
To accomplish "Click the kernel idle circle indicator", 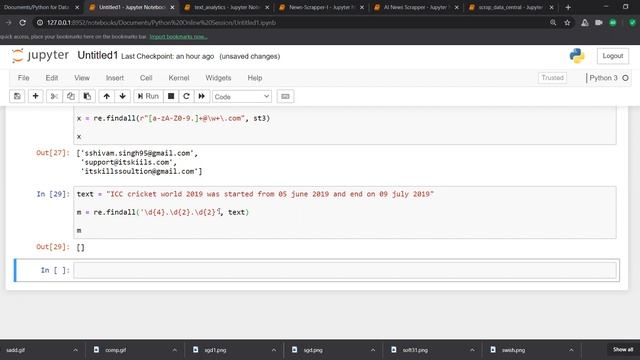I will coord(625,78).
